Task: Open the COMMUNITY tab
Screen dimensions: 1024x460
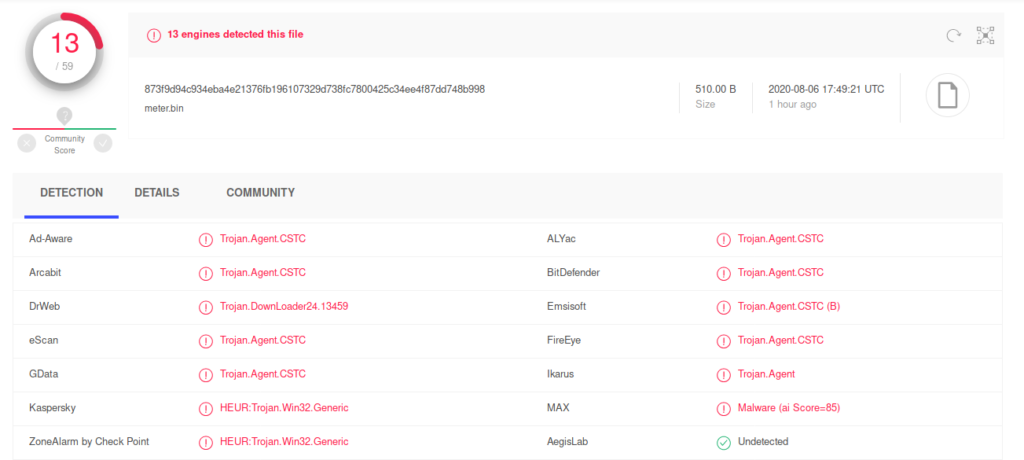Action: (260, 192)
